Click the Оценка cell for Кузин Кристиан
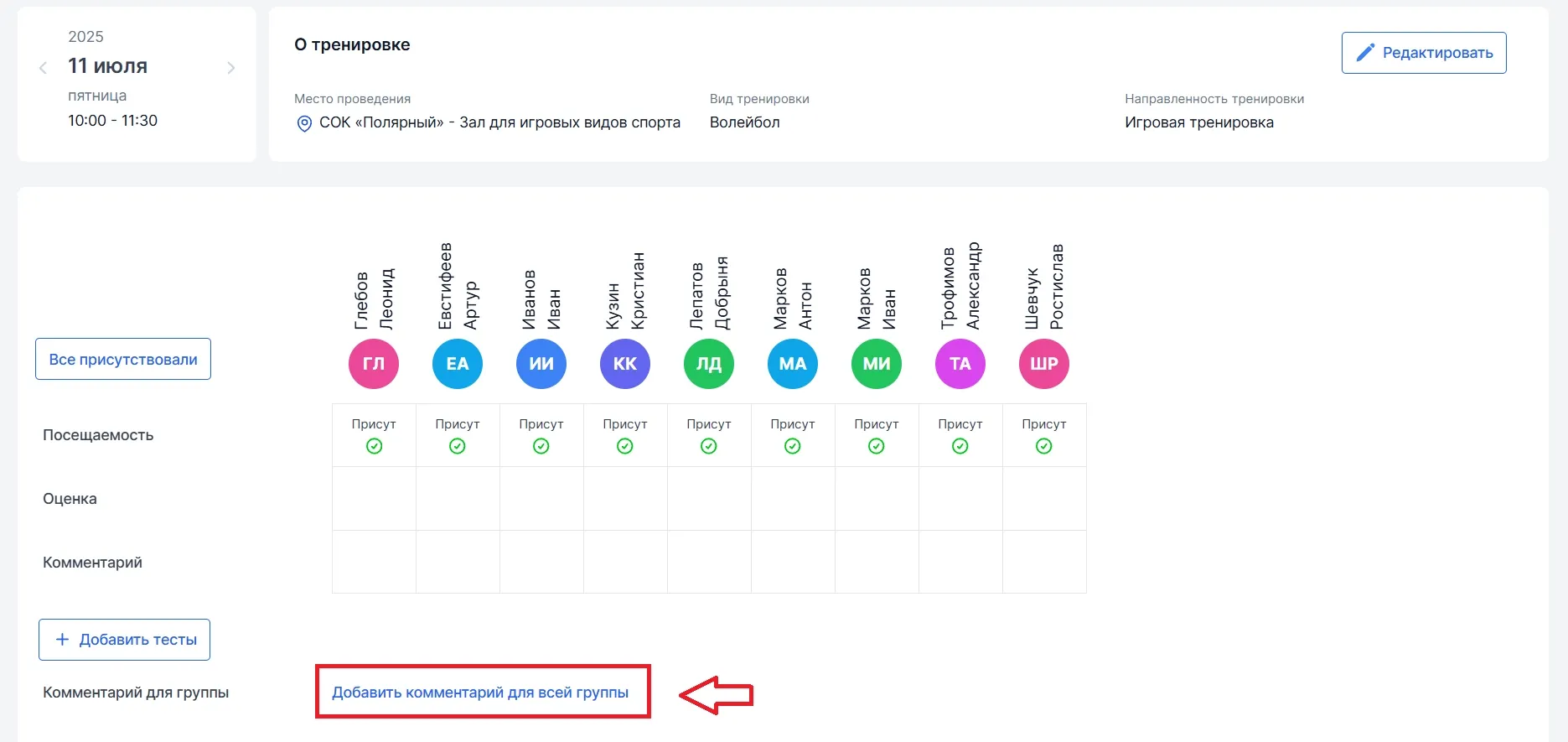 click(625, 499)
